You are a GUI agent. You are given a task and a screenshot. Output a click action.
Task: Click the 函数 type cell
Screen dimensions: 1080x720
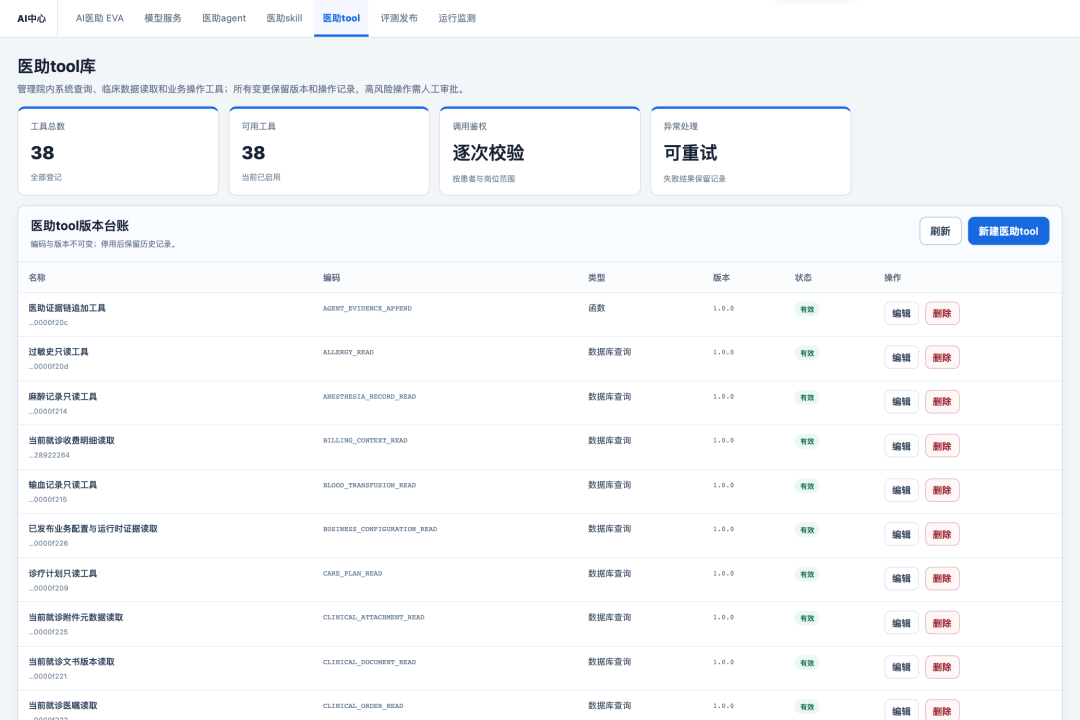click(596, 308)
